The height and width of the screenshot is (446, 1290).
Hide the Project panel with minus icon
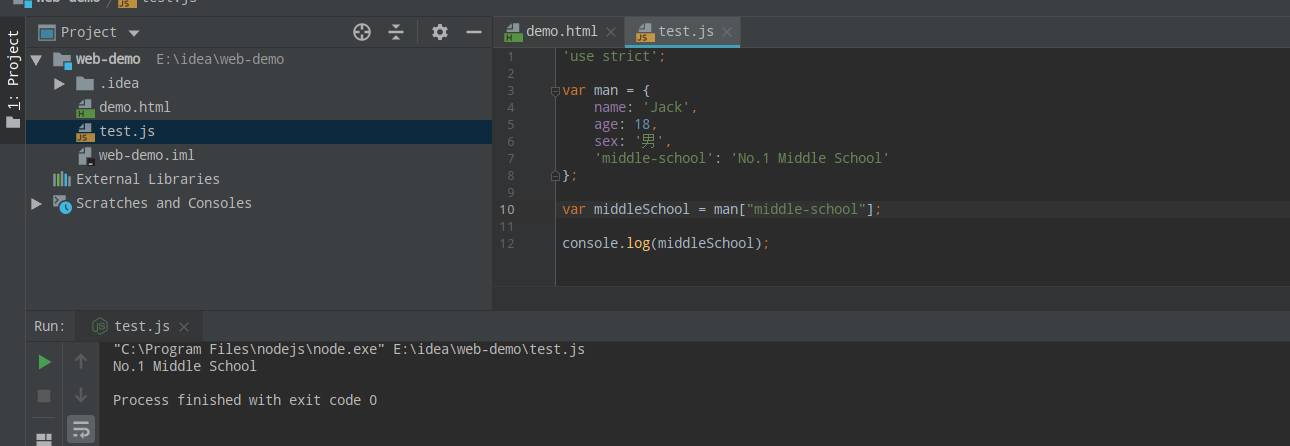472,32
